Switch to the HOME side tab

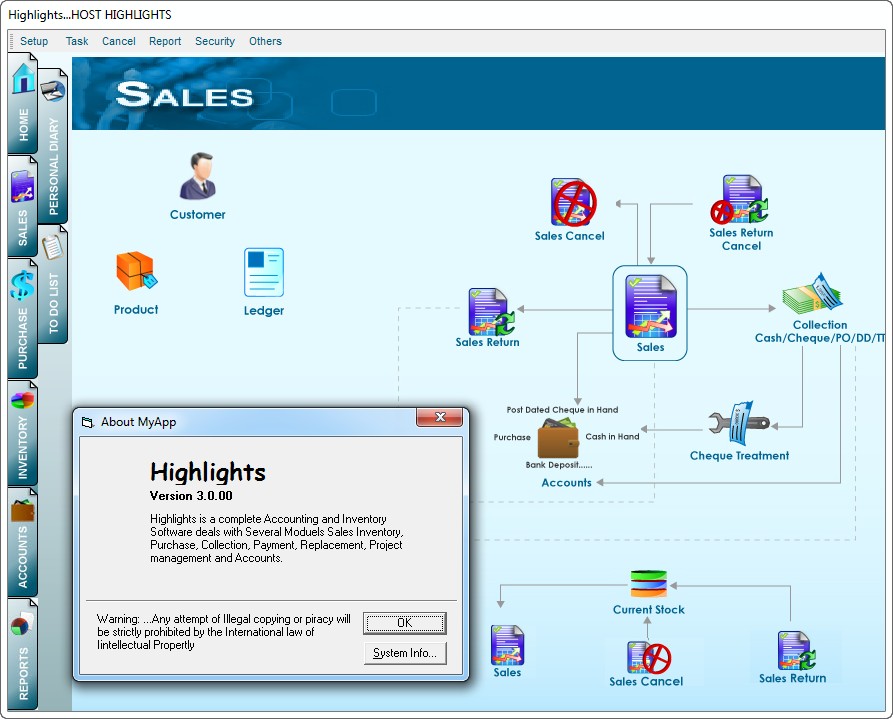(x=23, y=104)
